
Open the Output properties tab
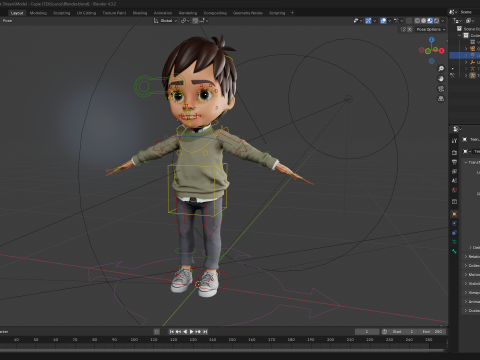(x=454, y=162)
